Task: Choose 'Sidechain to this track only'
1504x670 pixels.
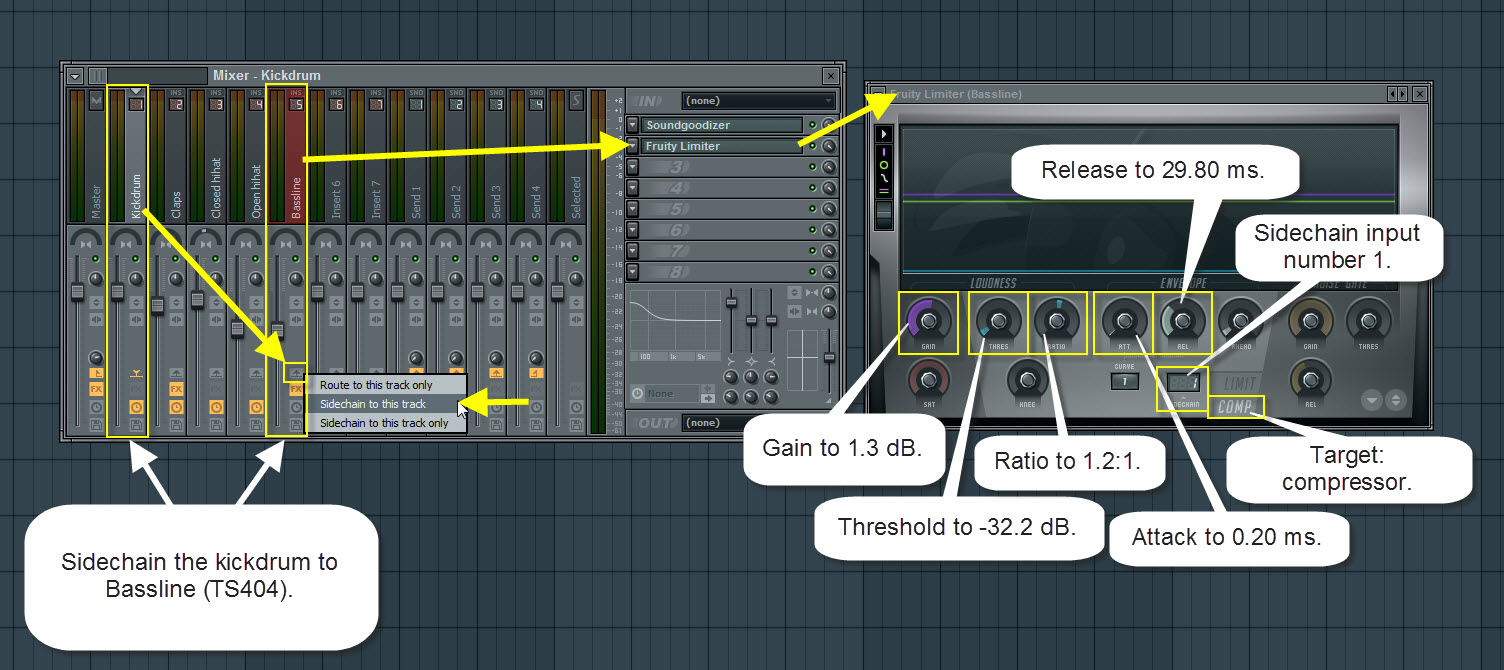Action: point(384,423)
